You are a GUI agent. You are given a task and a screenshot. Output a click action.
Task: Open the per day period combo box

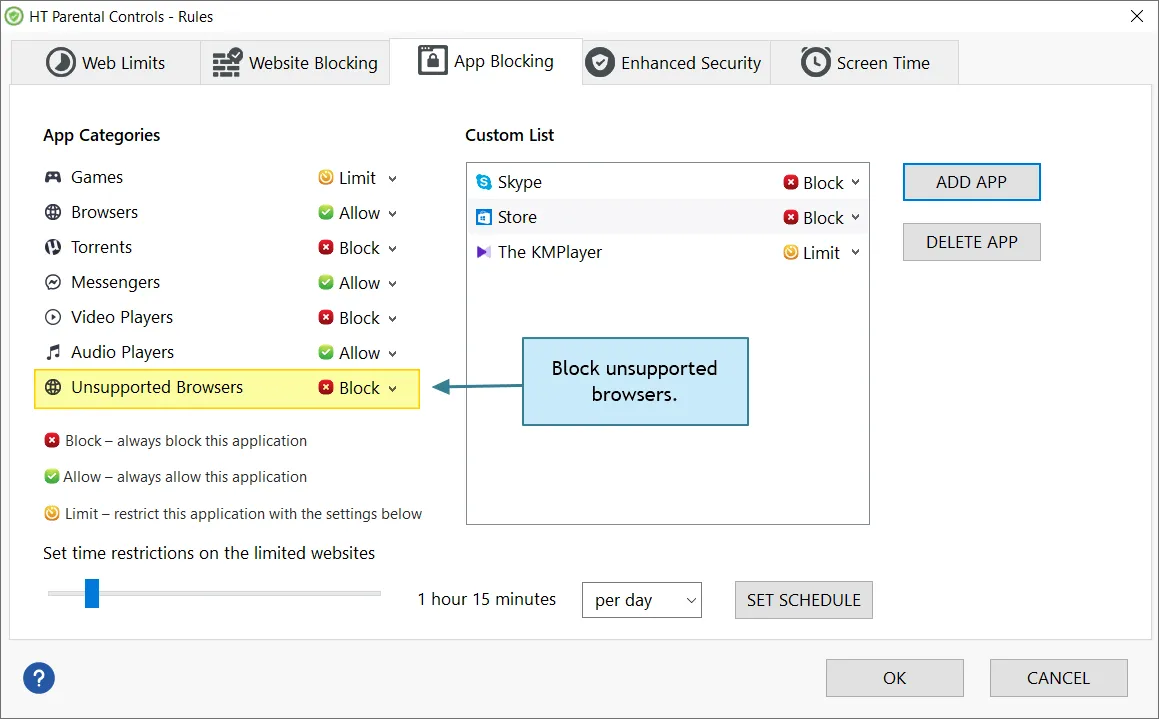click(x=642, y=600)
